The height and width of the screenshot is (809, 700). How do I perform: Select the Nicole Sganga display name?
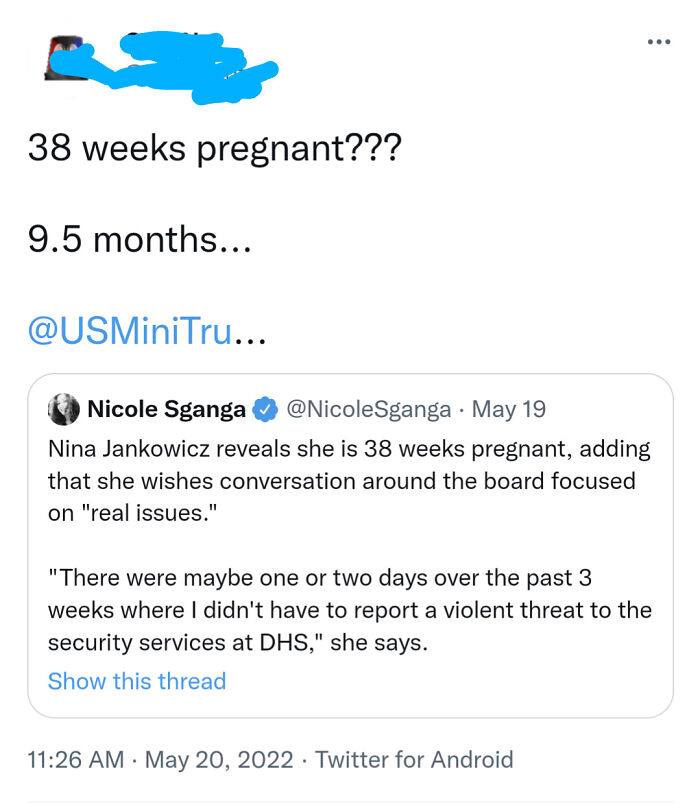coord(168,408)
